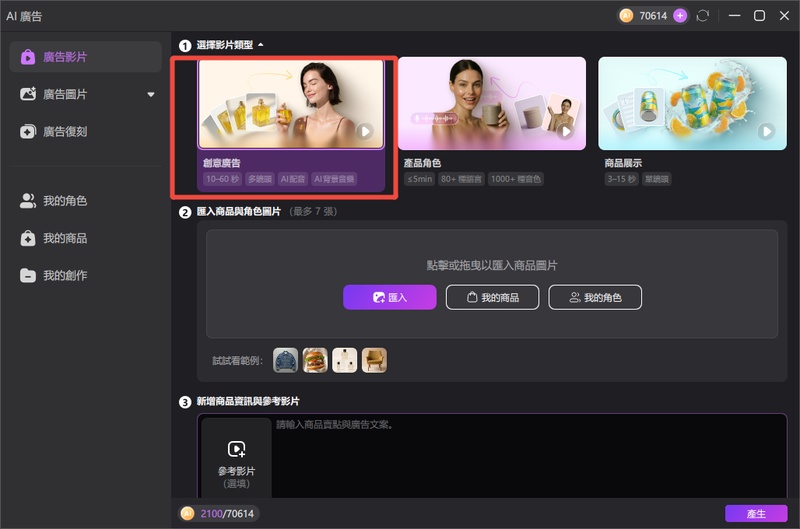Screen dimensions: 800x529
Task: Click the 我的商品 import button
Action: [492, 297]
